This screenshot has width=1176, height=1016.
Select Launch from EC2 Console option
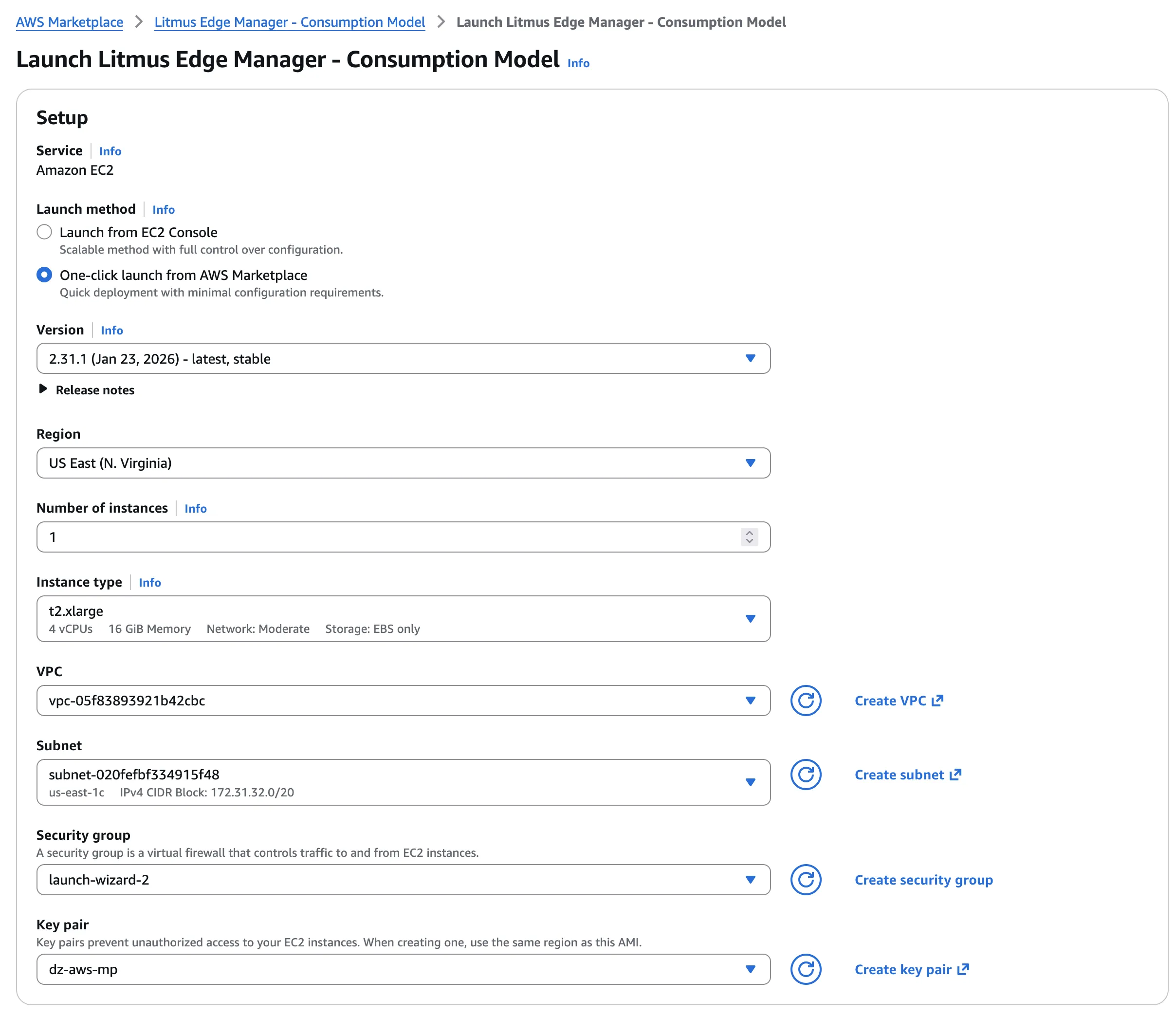[44, 232]
